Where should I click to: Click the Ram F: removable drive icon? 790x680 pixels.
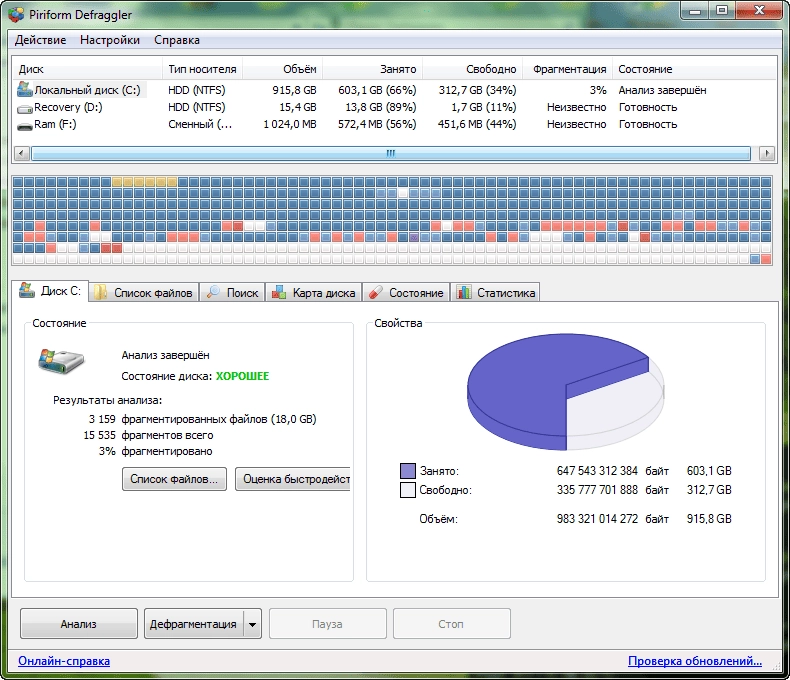click(x=25, y=126)
